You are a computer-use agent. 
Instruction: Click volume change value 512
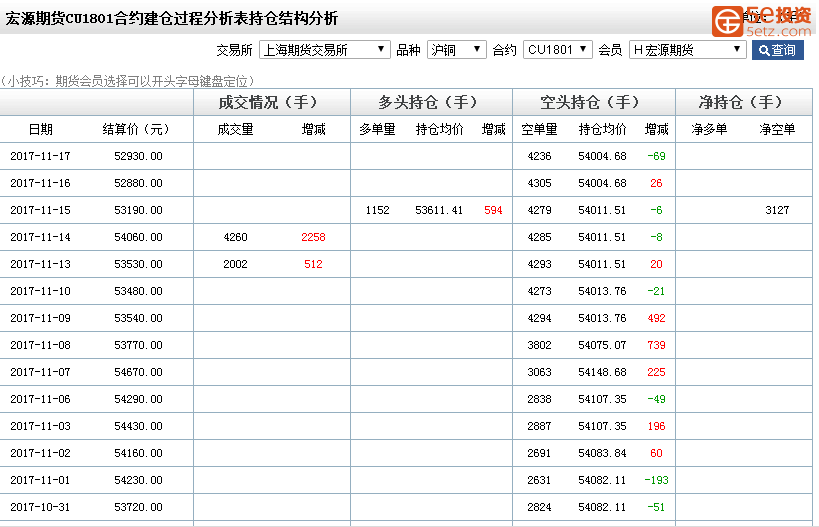pyautogui.click(x=313, y=264)
